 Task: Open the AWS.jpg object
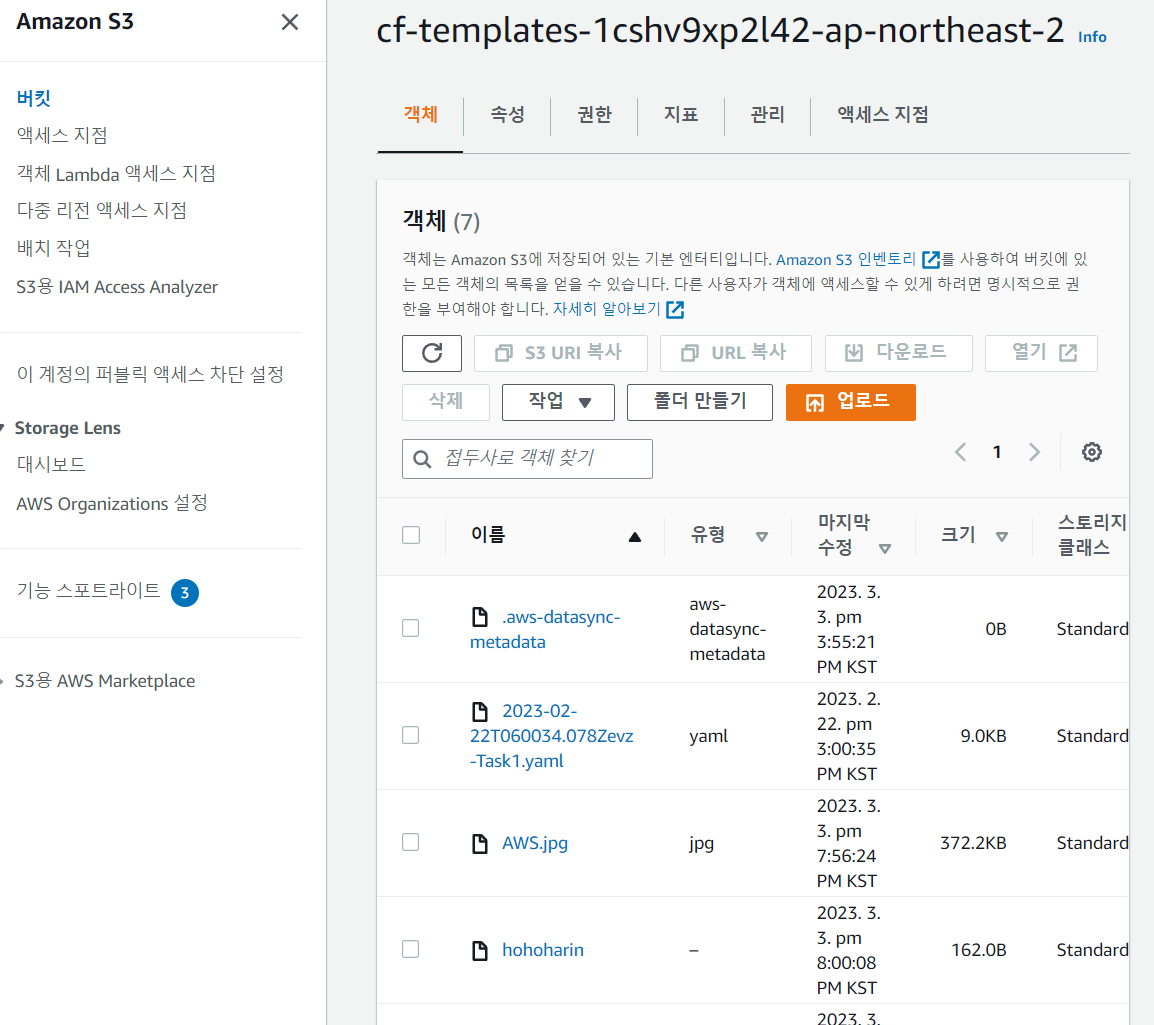pos(535,843)
